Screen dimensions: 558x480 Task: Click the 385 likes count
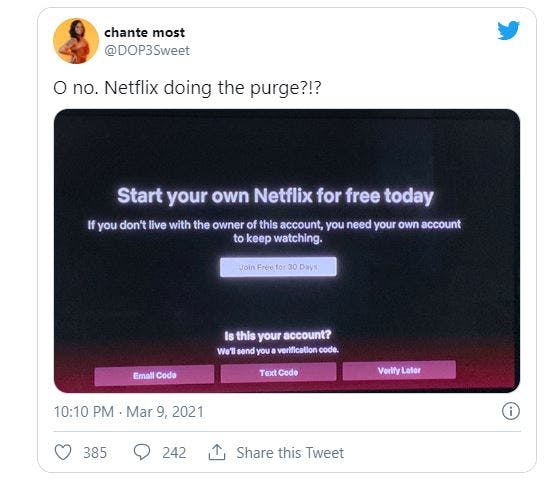[95, 453]
